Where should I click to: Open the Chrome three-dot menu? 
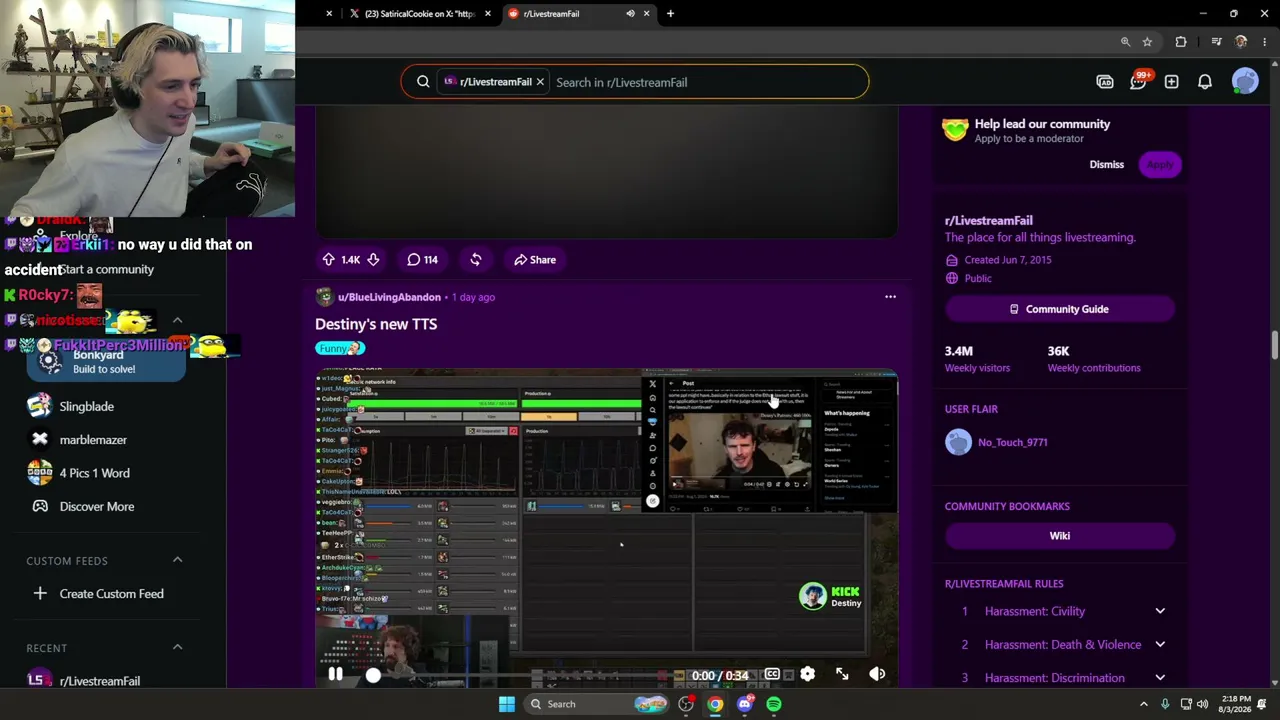coord(1265,42)
